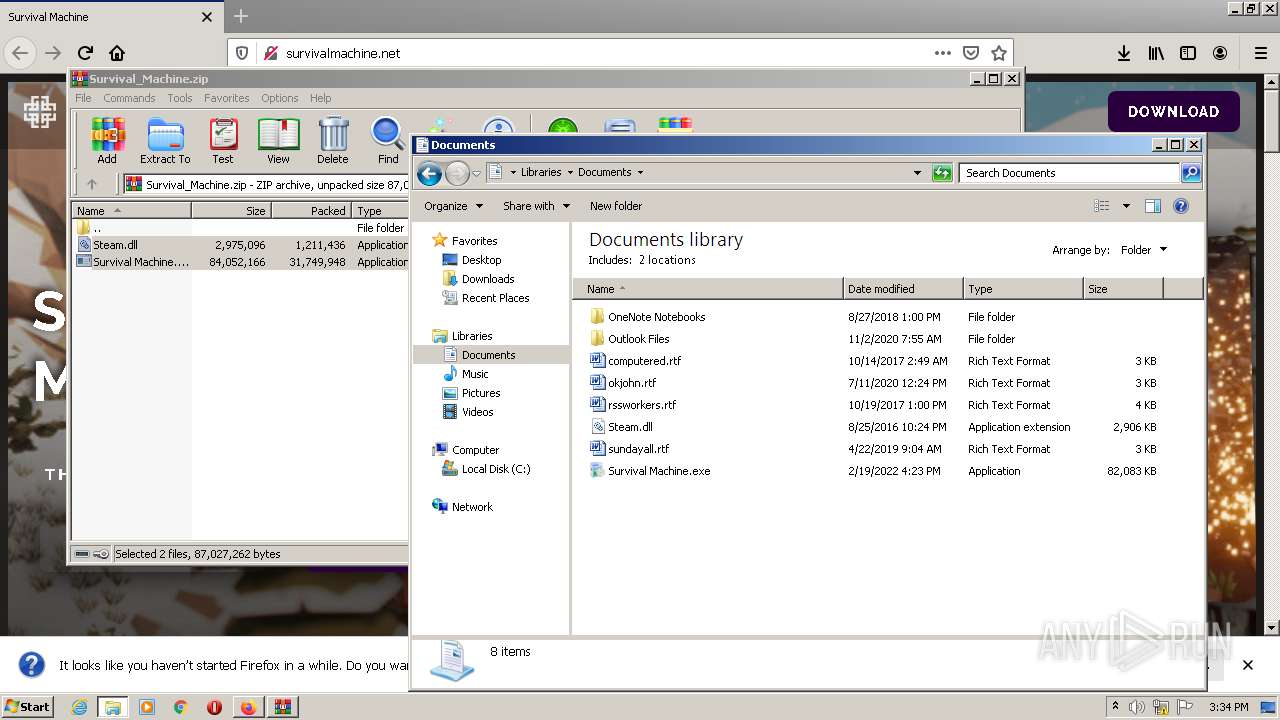The height and width of the screenshot is (720, 1280).
Task: Open the Favorites menu in WinRAR
Action: coord(227,98)
